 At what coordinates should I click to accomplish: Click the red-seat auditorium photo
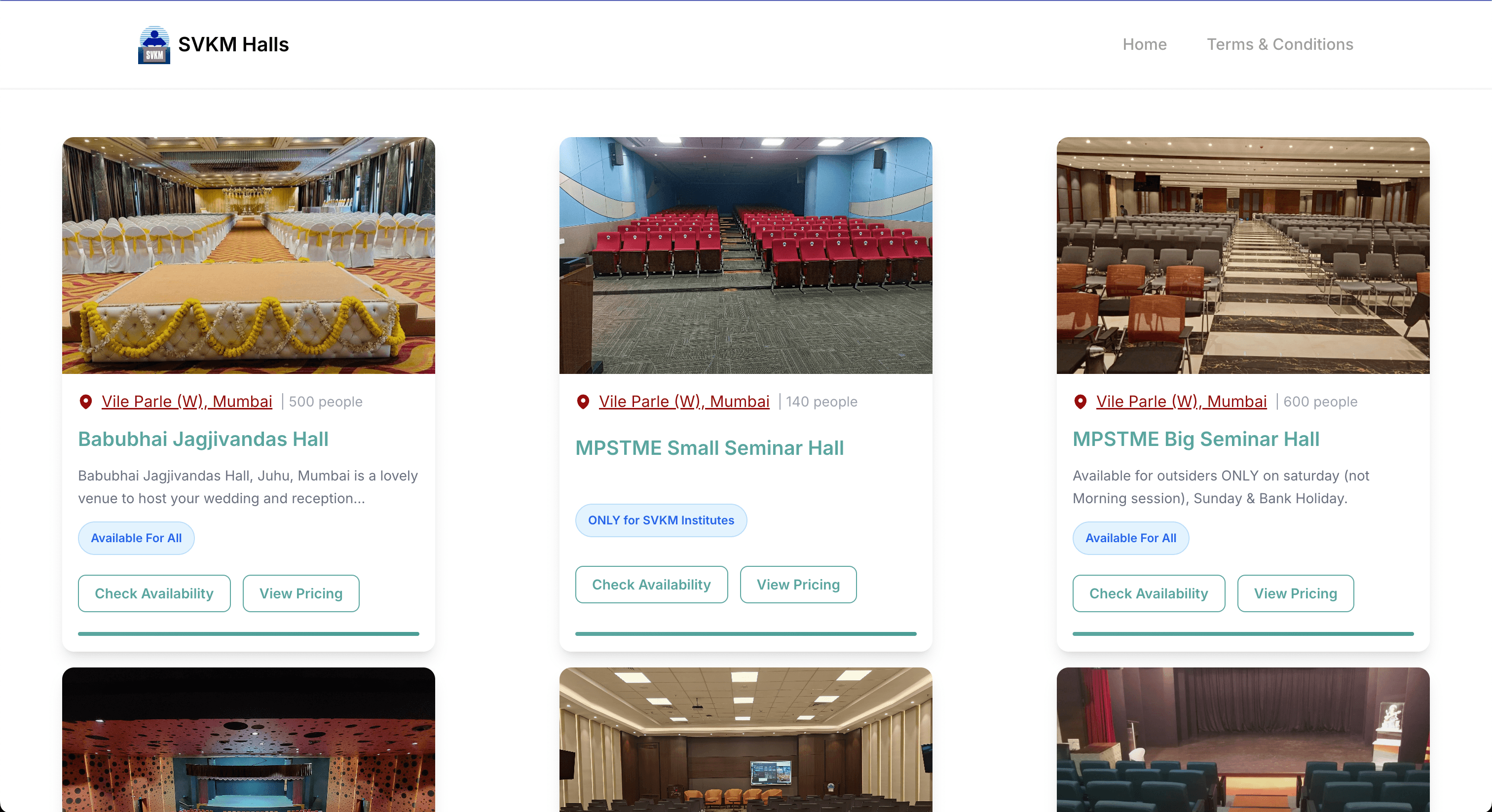tap(746, 256)
